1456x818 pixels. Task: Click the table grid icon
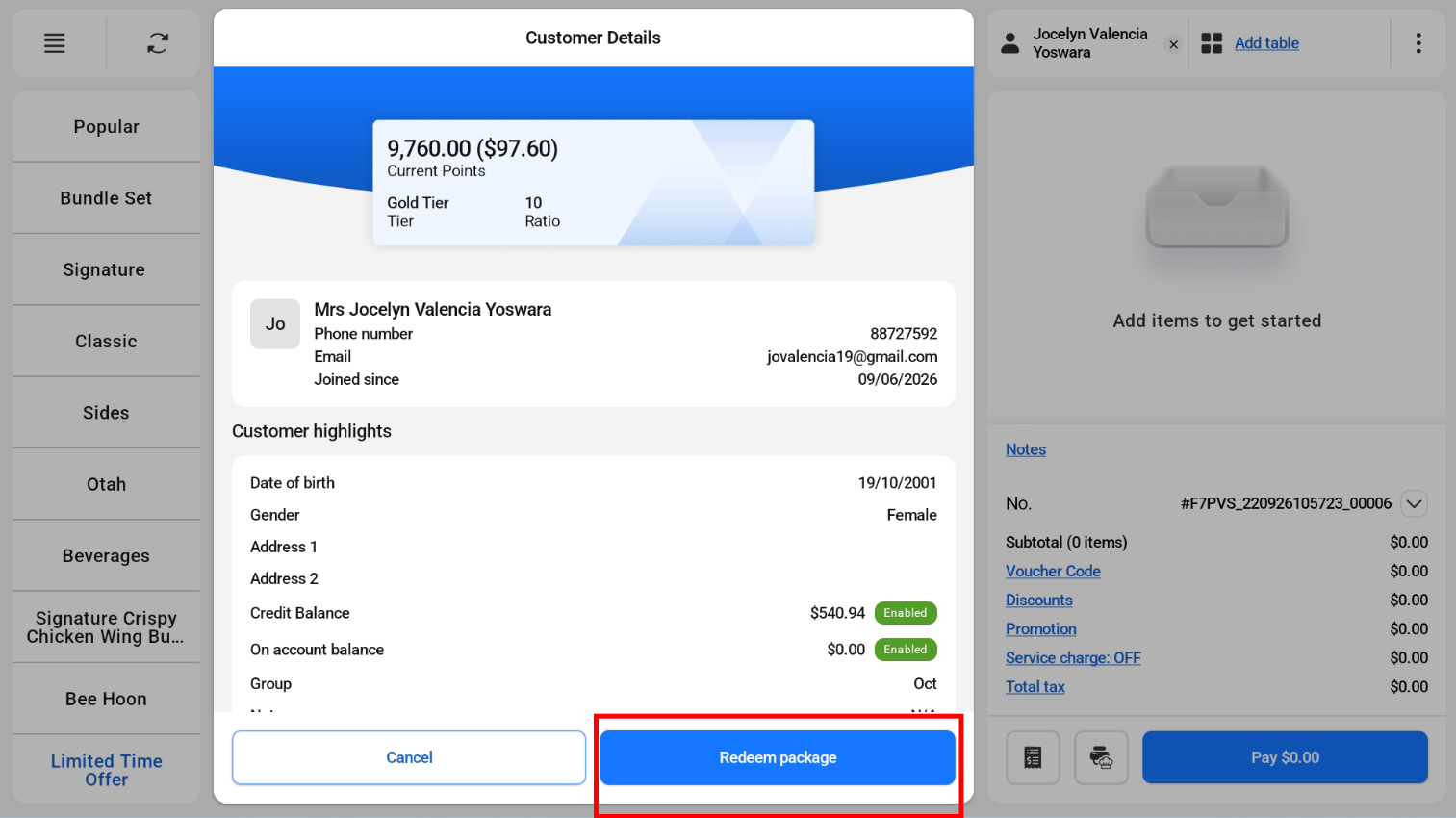pos(1212,43)
